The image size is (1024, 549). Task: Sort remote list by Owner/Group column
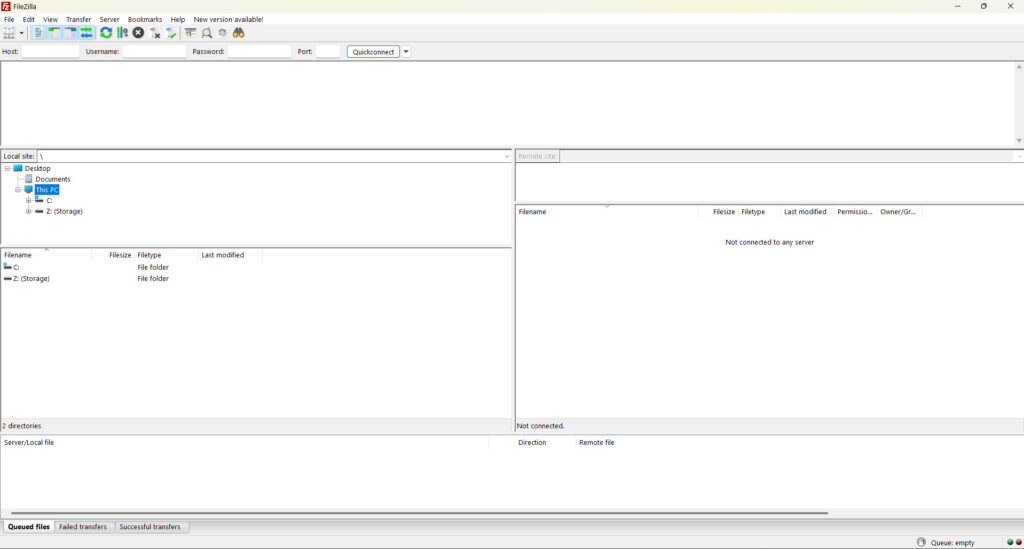(899, 212)
